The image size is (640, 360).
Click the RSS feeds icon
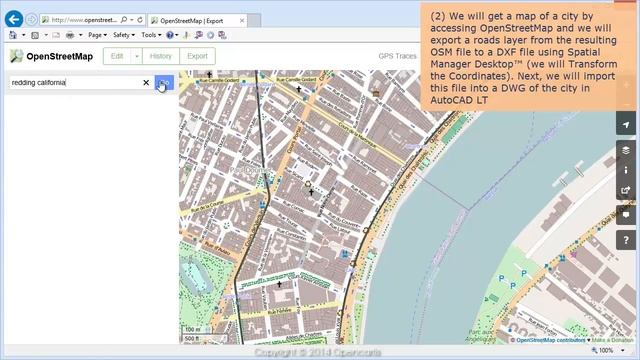click(x=35, y=35)
